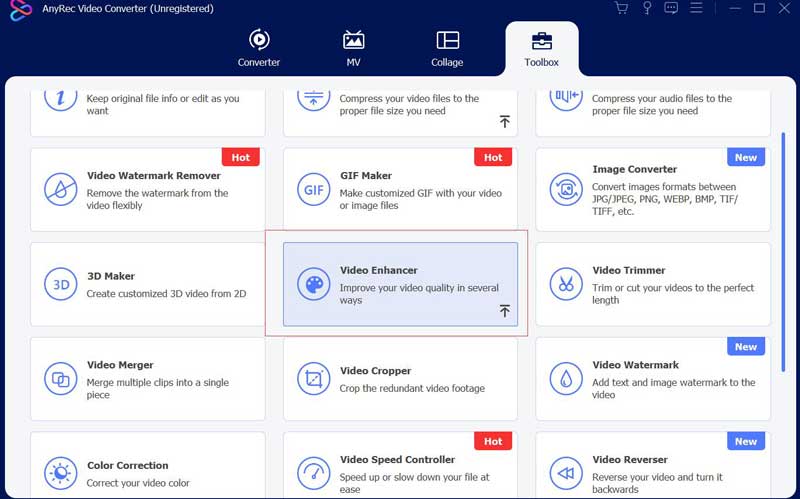Open the Image Converter title

634,169
